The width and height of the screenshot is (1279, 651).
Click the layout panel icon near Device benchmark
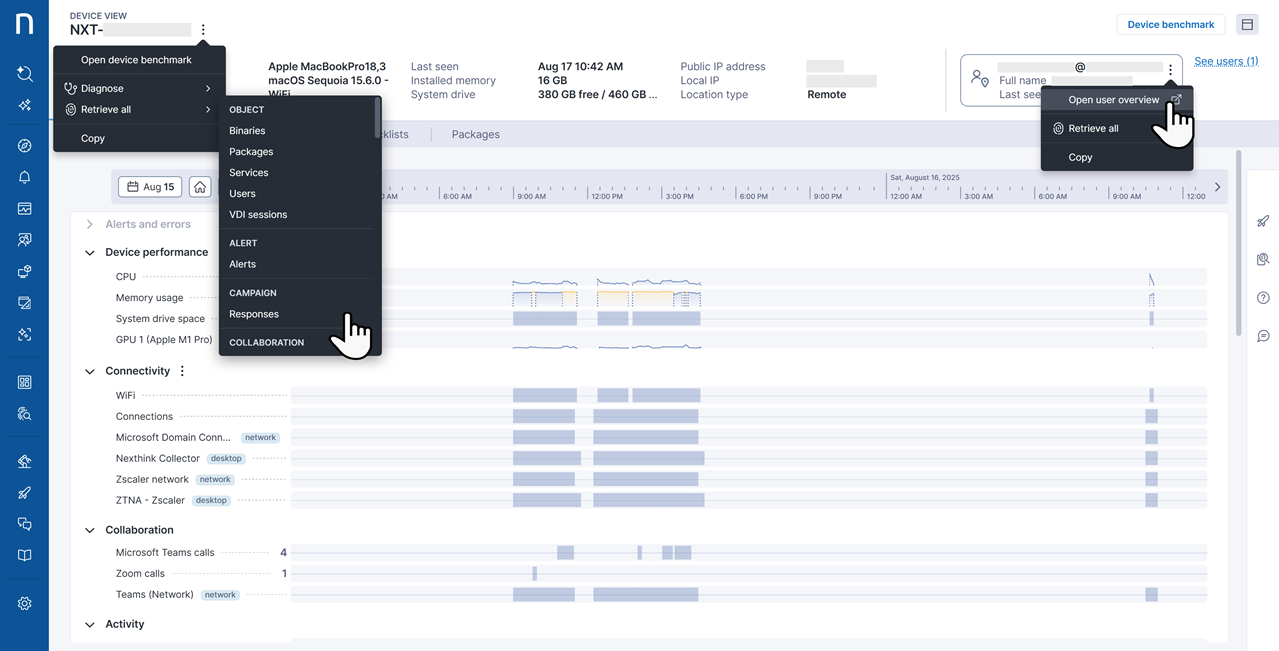(x=1247, y=25)
